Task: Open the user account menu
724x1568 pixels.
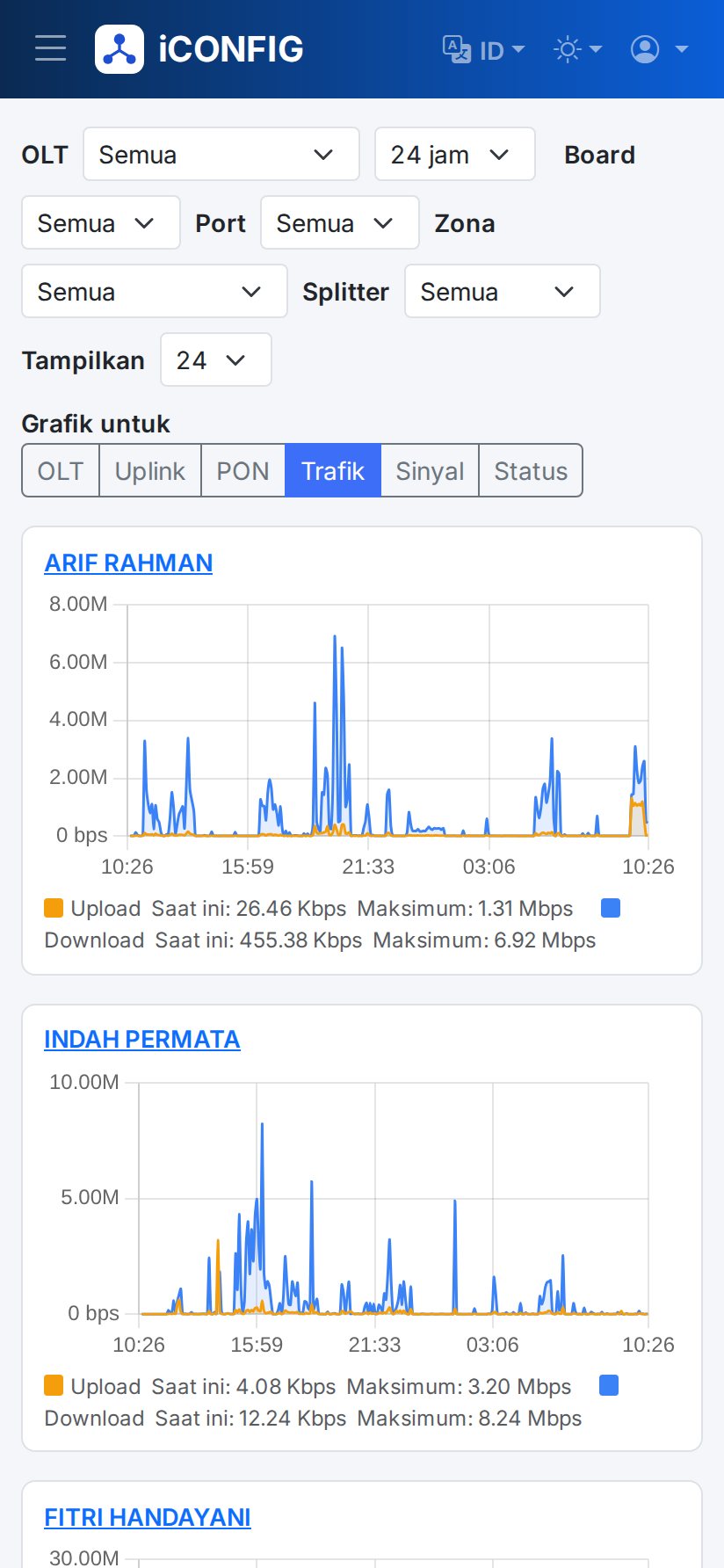Action: coord(659,49)
